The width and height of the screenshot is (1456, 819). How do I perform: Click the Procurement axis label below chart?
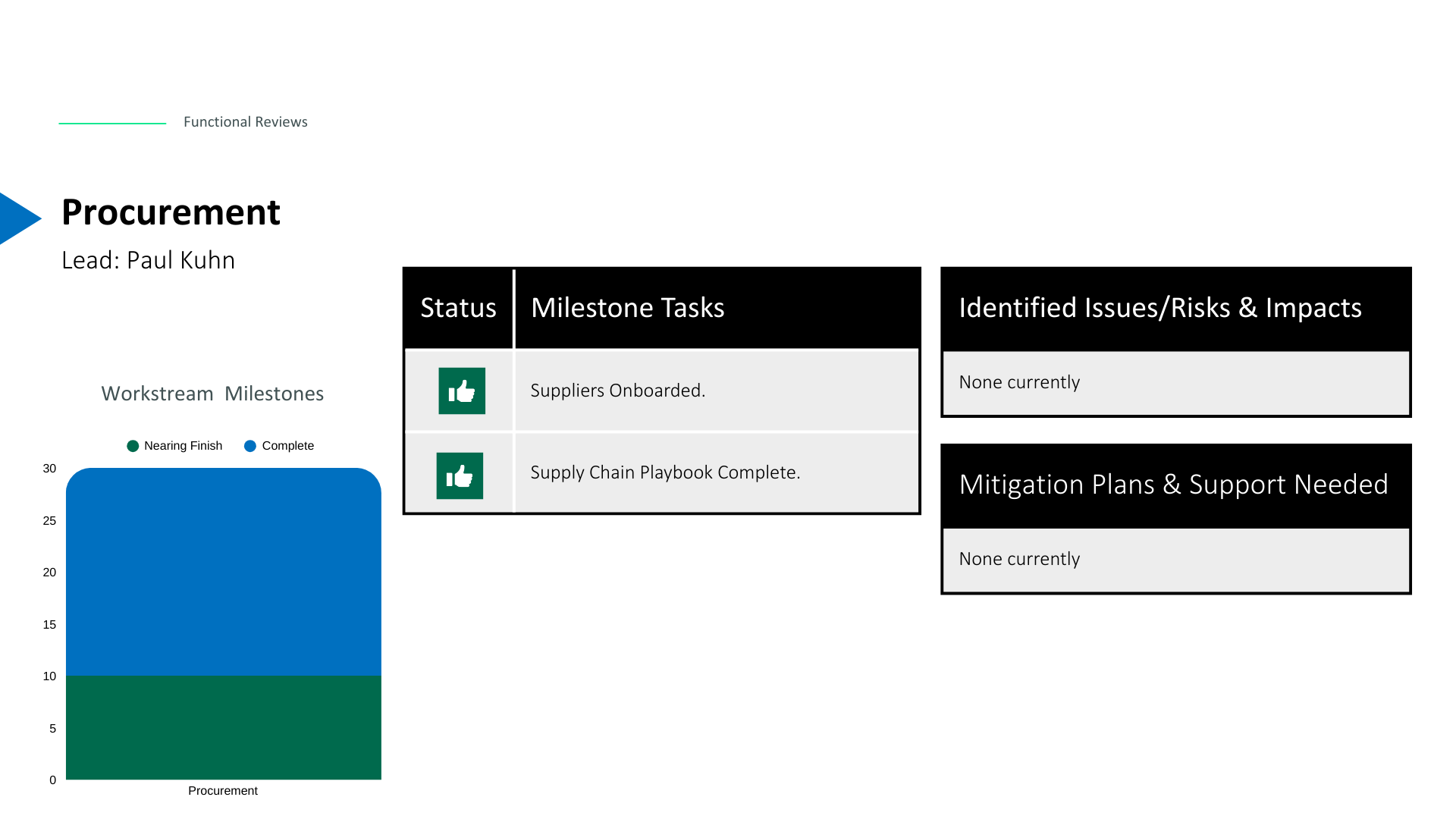(x=223, y=790)
